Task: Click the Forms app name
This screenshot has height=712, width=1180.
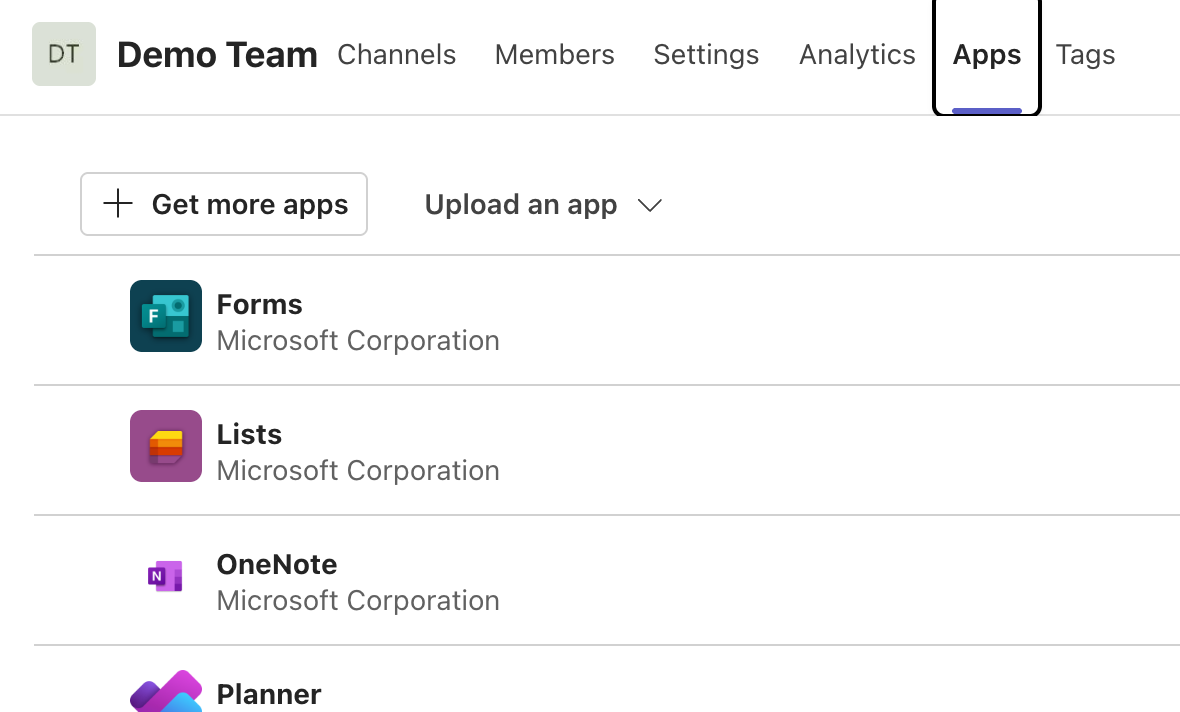Action: tap(260, 304)
